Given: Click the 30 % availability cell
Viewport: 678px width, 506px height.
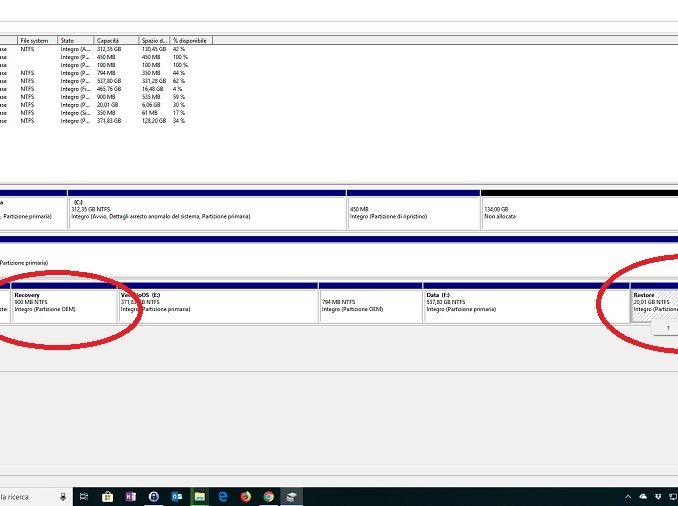Looking at the screenshot, I should pyautogui.click(x=179, y=105).
